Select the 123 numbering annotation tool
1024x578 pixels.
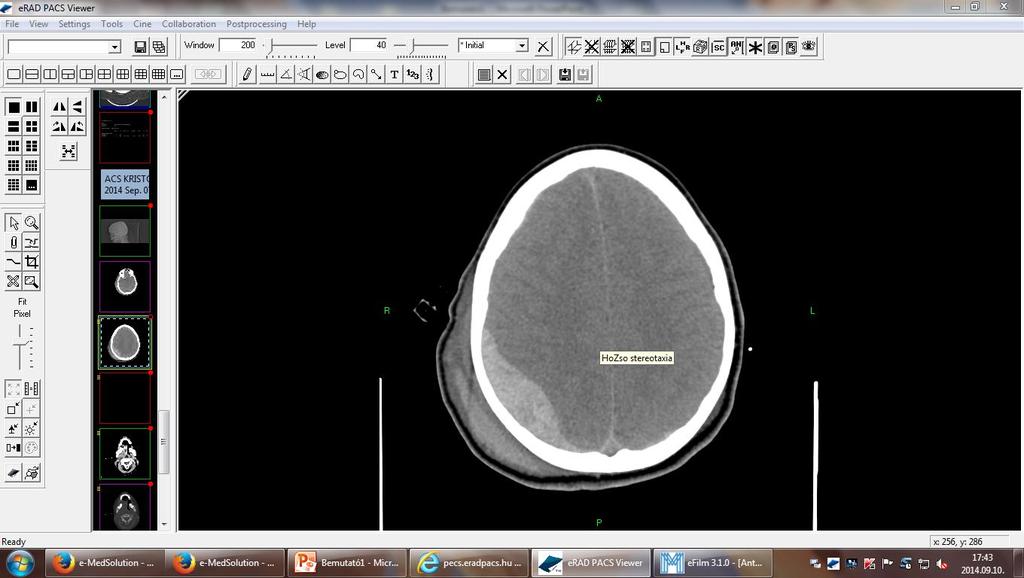click(413, 74)
